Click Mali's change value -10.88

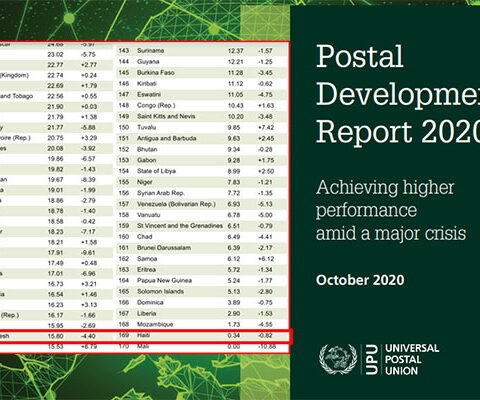267,346
